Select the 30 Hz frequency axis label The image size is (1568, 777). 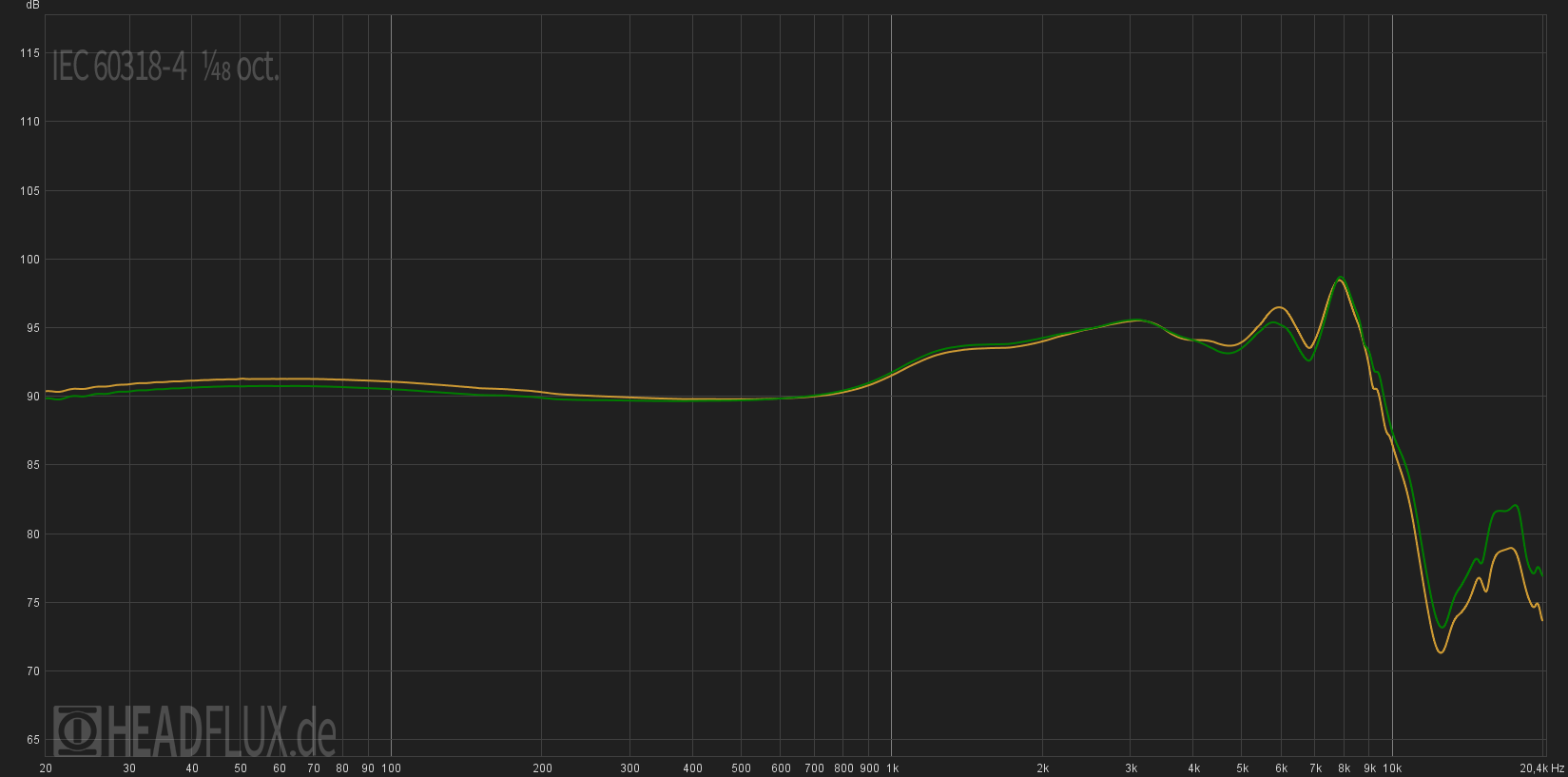(129, 768)
